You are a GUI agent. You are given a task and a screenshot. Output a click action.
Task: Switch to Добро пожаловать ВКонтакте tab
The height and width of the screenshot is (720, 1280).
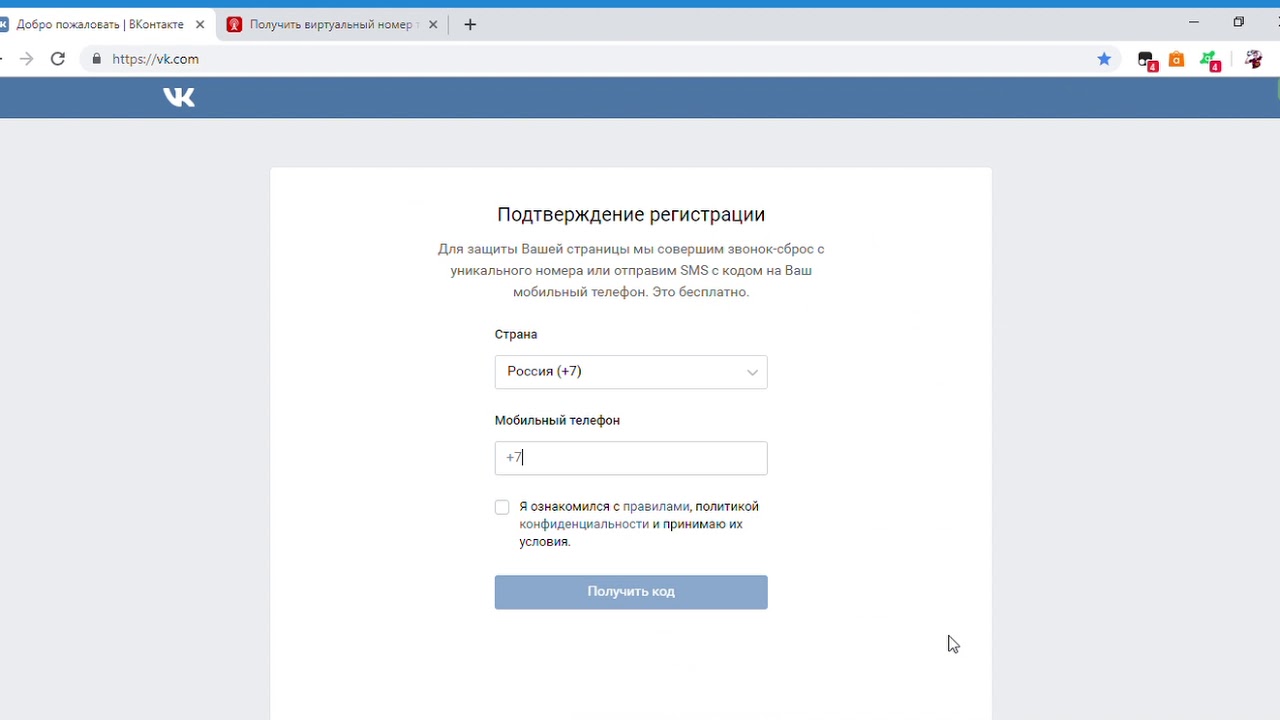(100, 25)
